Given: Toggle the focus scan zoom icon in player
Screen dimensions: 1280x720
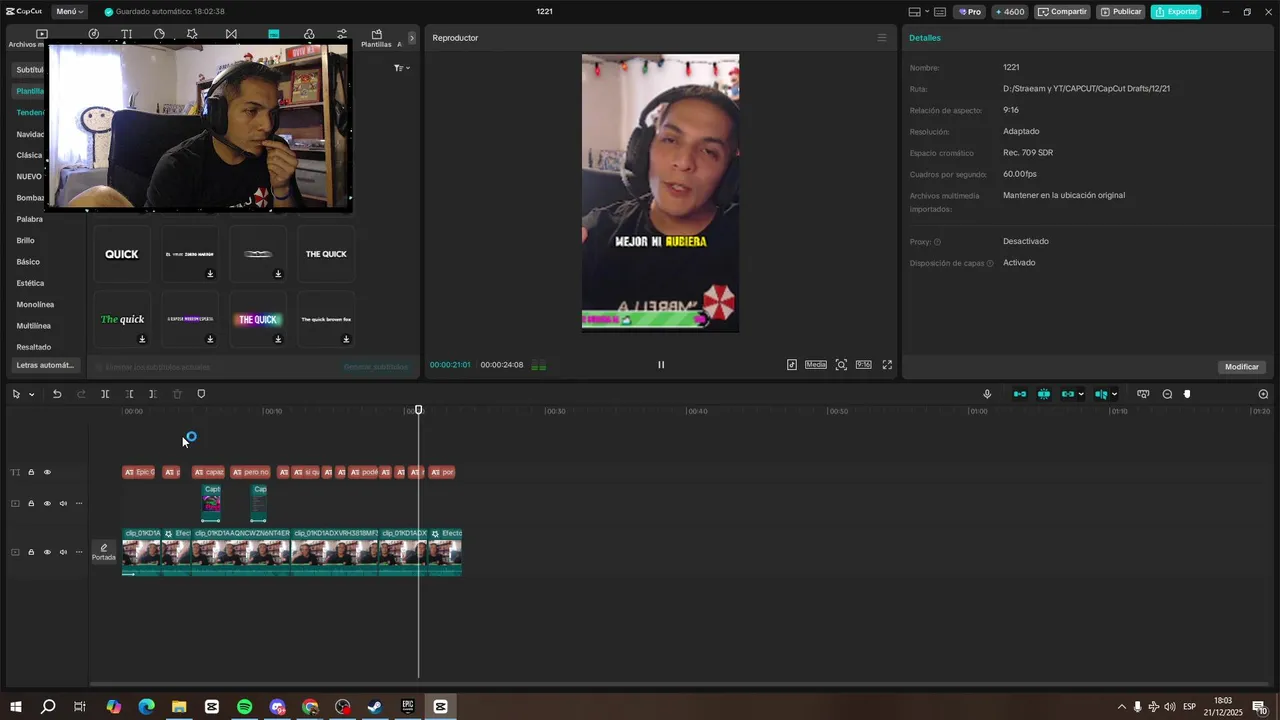Looking at the screenshot, I should point(841,365).
